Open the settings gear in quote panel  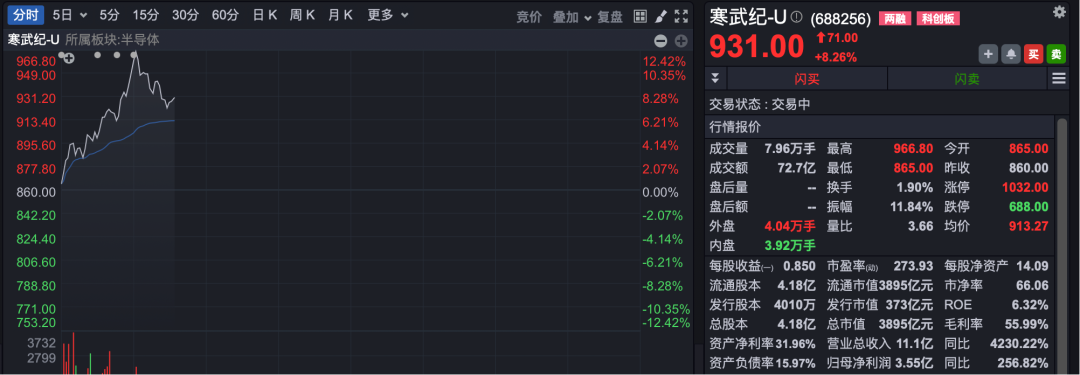[x=1059, y=12]
